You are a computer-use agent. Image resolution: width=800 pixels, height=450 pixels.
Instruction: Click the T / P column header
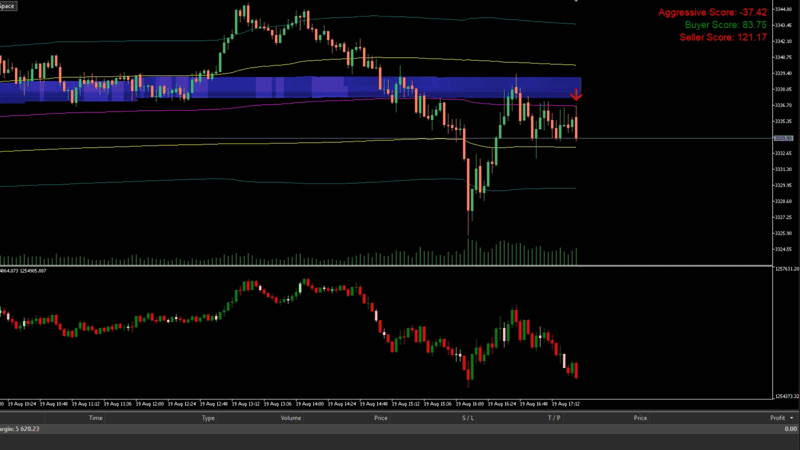tap(554, 418)
